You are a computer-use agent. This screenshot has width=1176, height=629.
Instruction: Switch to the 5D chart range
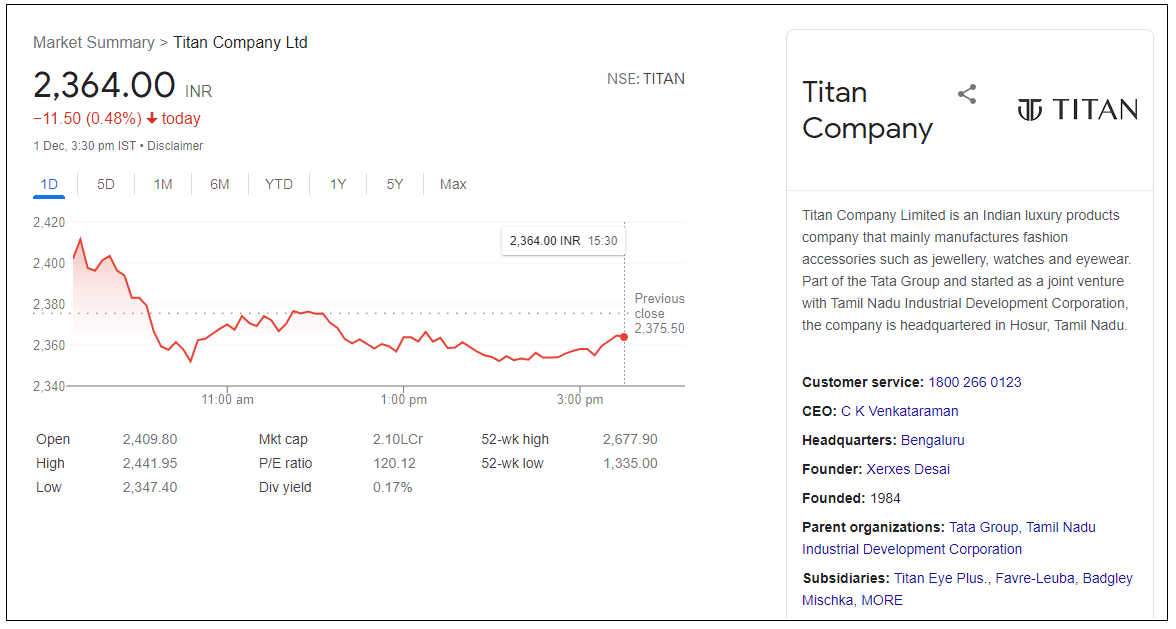coord(106,184)
